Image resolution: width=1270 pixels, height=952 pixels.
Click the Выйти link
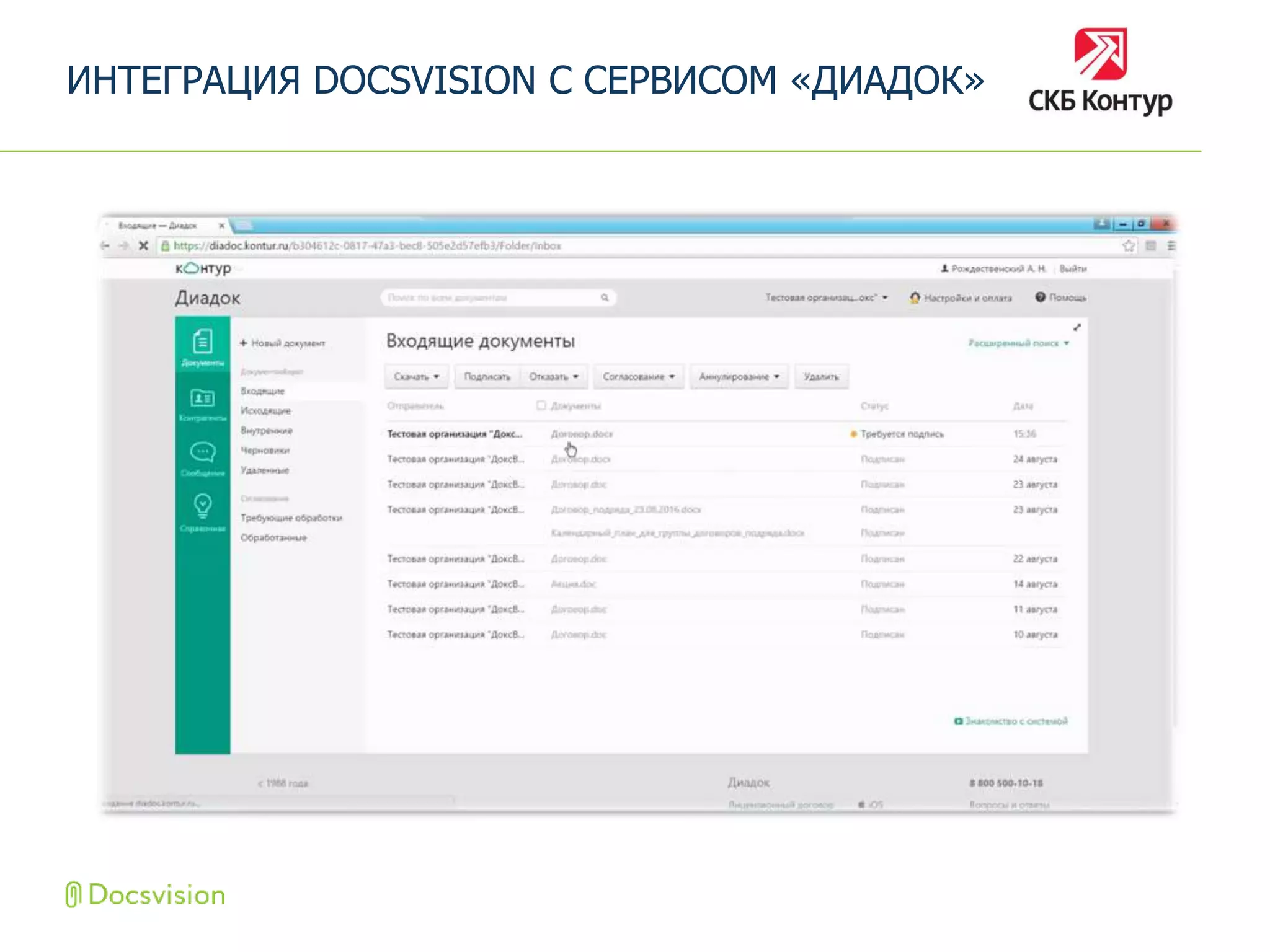1073,268
